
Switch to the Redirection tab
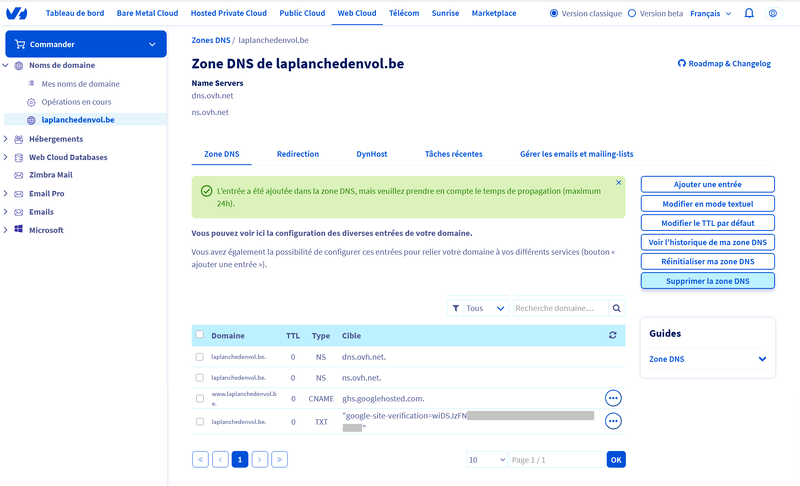pyautogui.click(x=298, y=154)
